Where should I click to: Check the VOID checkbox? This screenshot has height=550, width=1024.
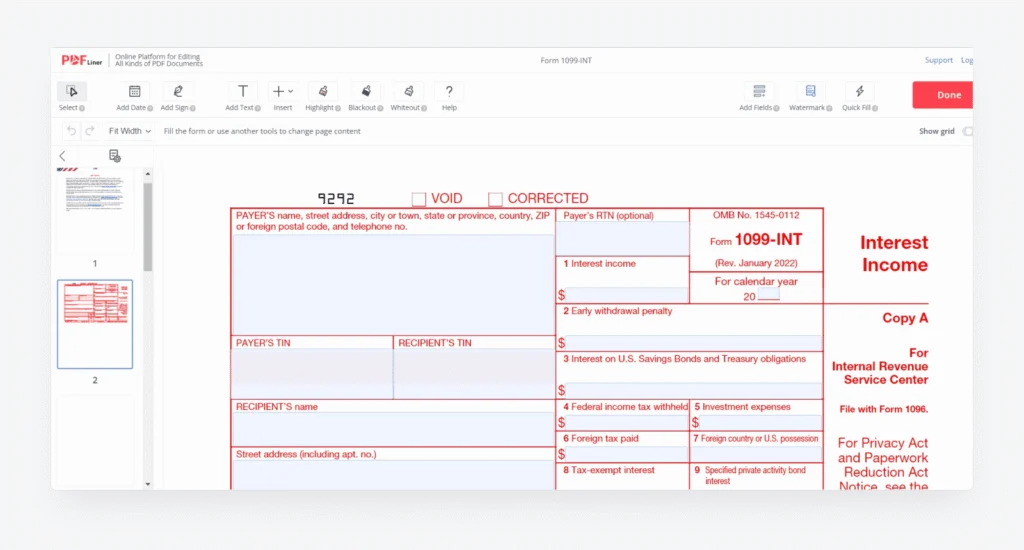[419, 199]
